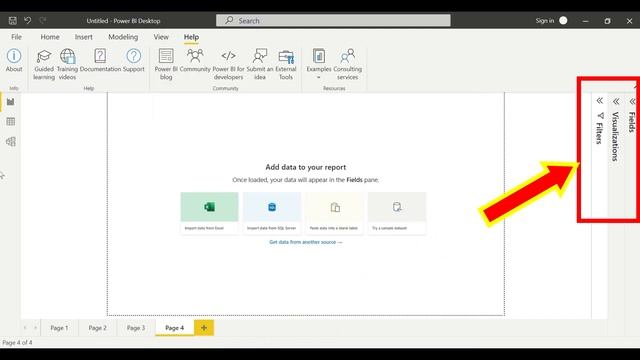Open Consulting services
This screenshot has height=360, width=640.
(x=347, y=64)
